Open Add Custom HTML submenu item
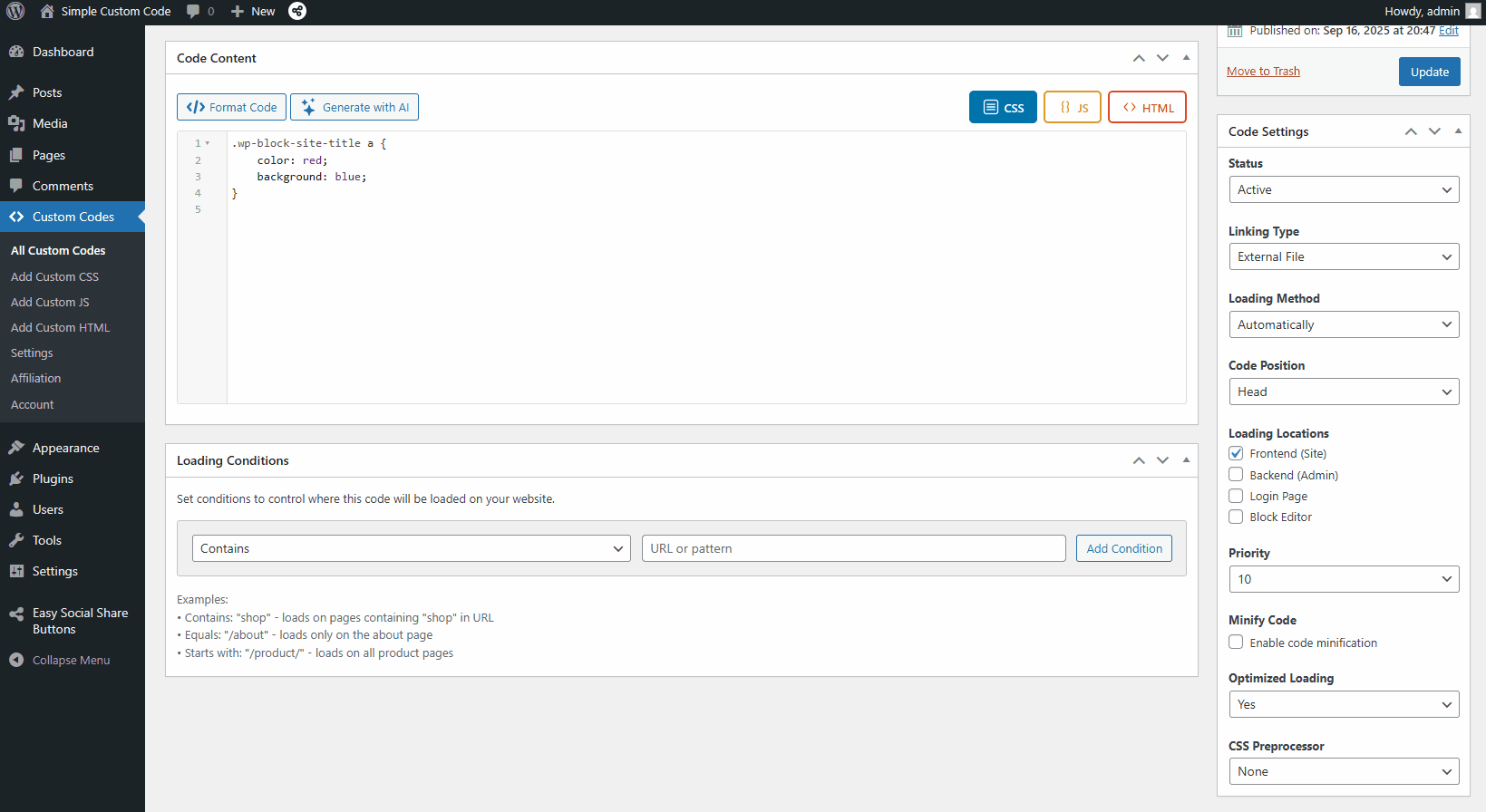Screen dimensions: 1486x812 click(x=60, y=327)
